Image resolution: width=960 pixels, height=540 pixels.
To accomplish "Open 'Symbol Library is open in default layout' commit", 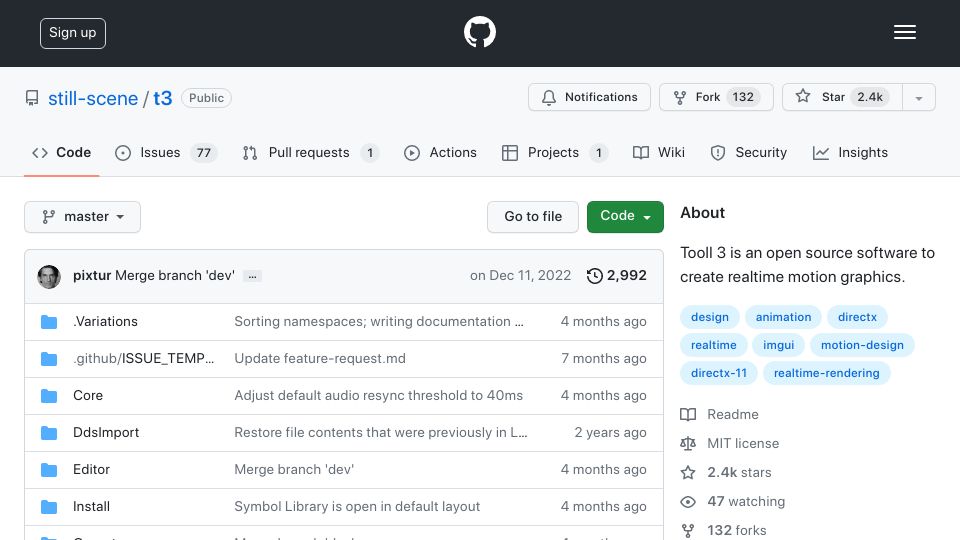I will pos(357,506).
